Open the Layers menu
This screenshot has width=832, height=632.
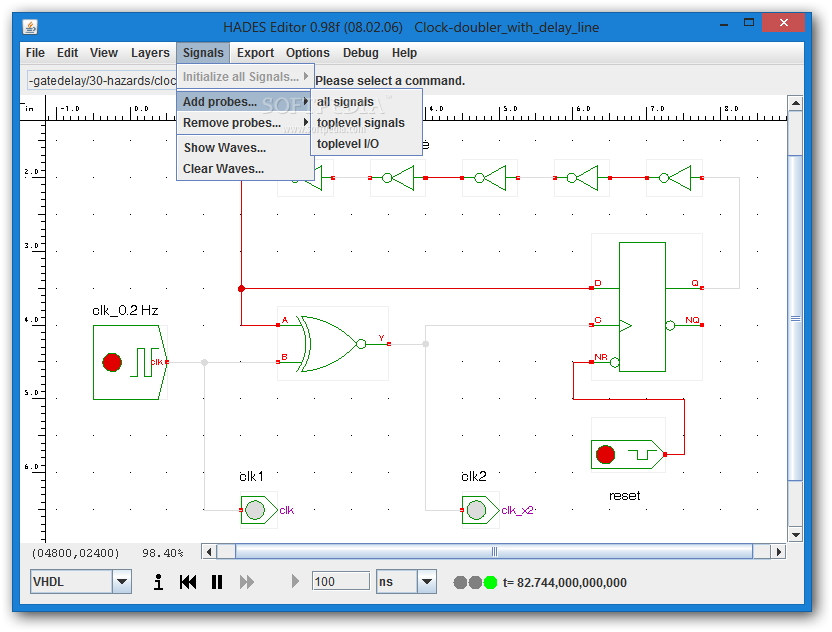tap(150, 53)
